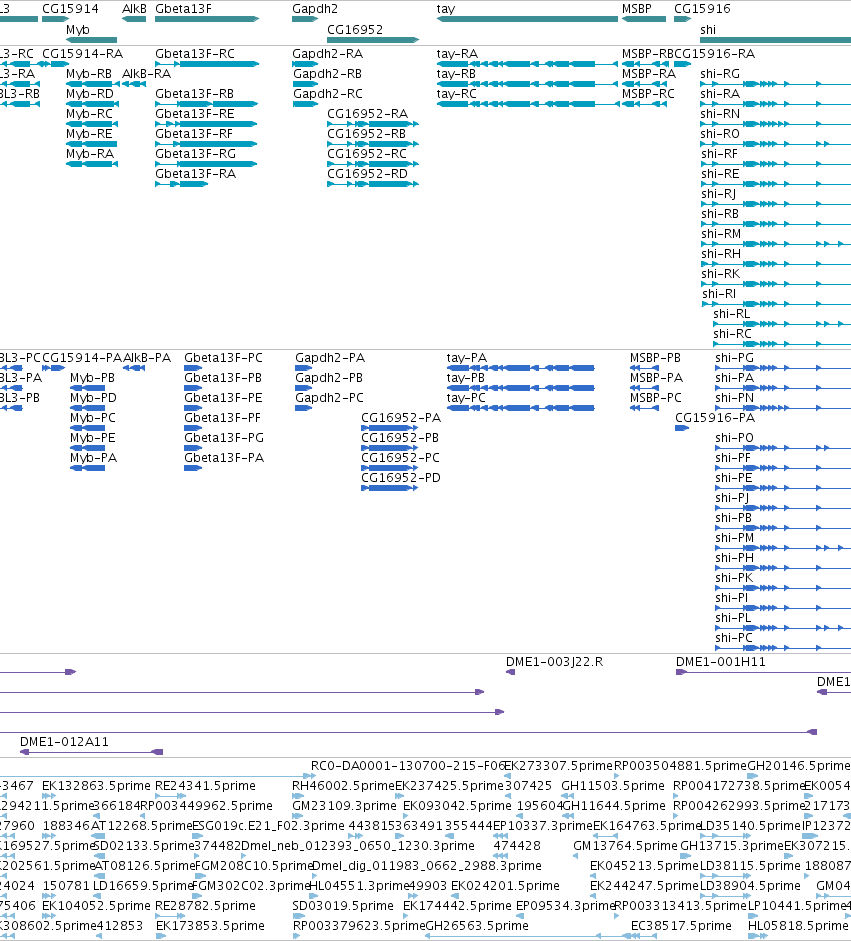
Task: Open the CG16952 gene label
Action: coord(355,29)
